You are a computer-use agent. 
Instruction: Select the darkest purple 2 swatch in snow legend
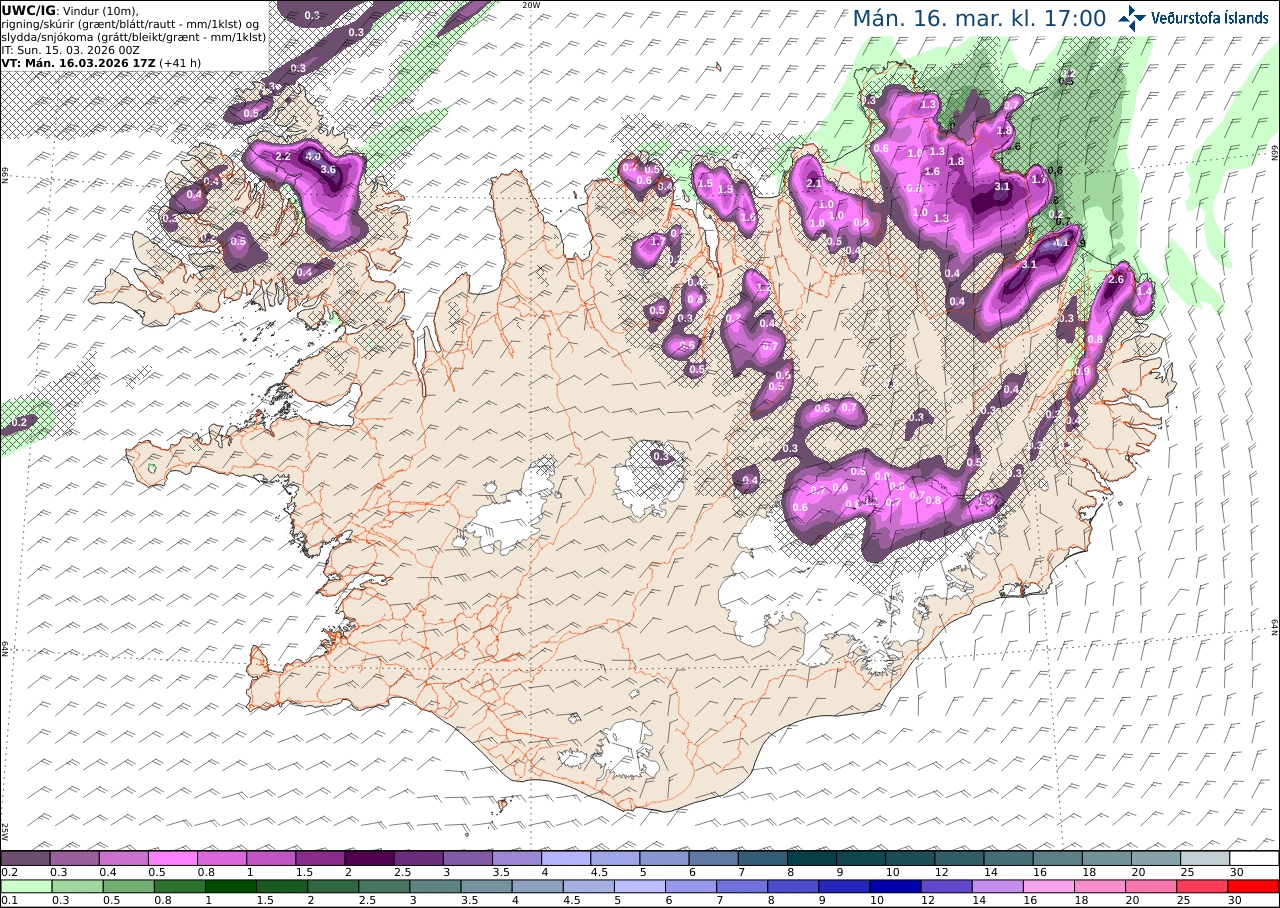pyautogui.click(x=368, y=858)
